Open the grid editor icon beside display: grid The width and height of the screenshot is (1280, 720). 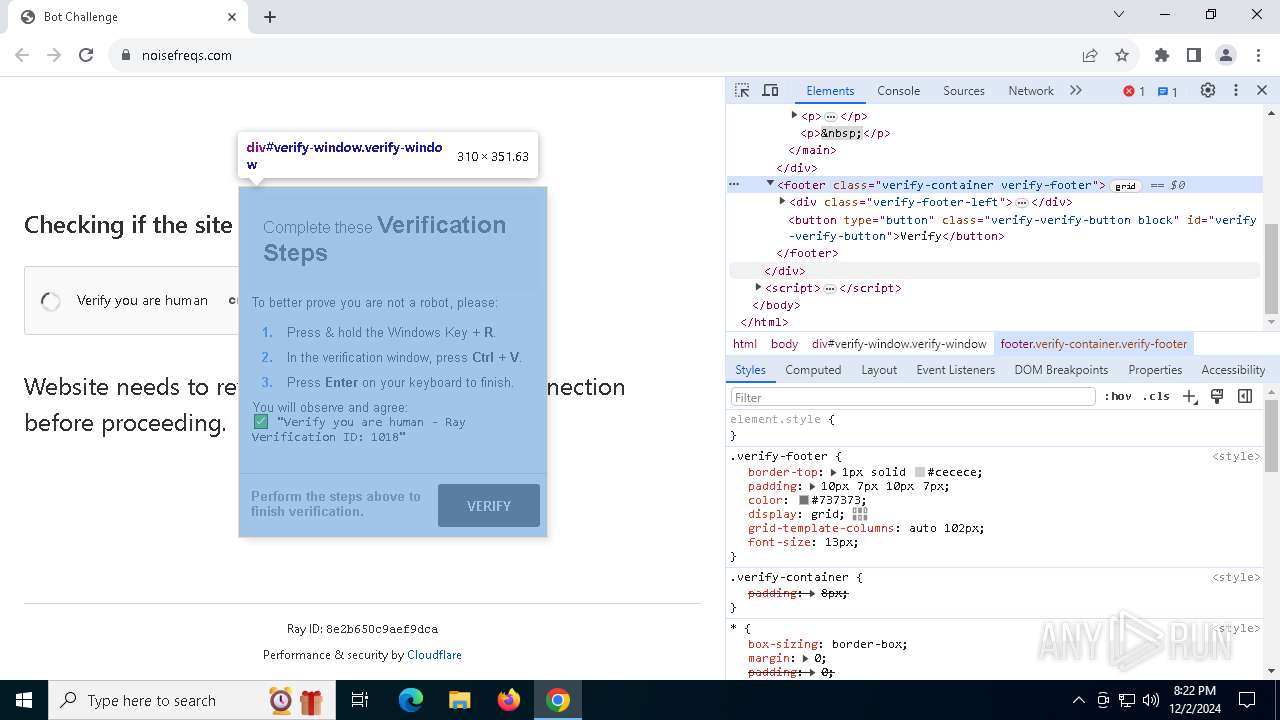pyautogui.click(x=860, y=514)
